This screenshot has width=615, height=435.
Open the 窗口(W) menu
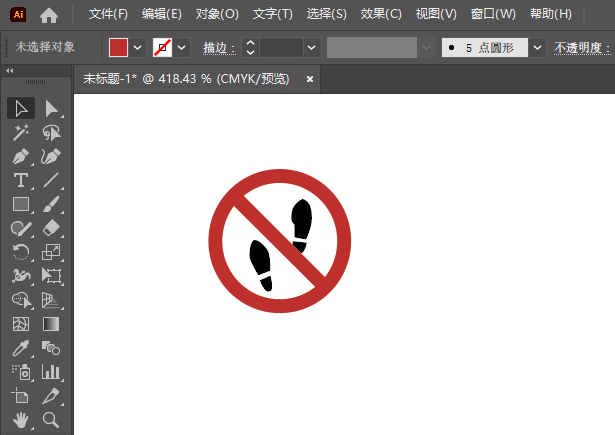pyautogui.click(x=493, y=14)
